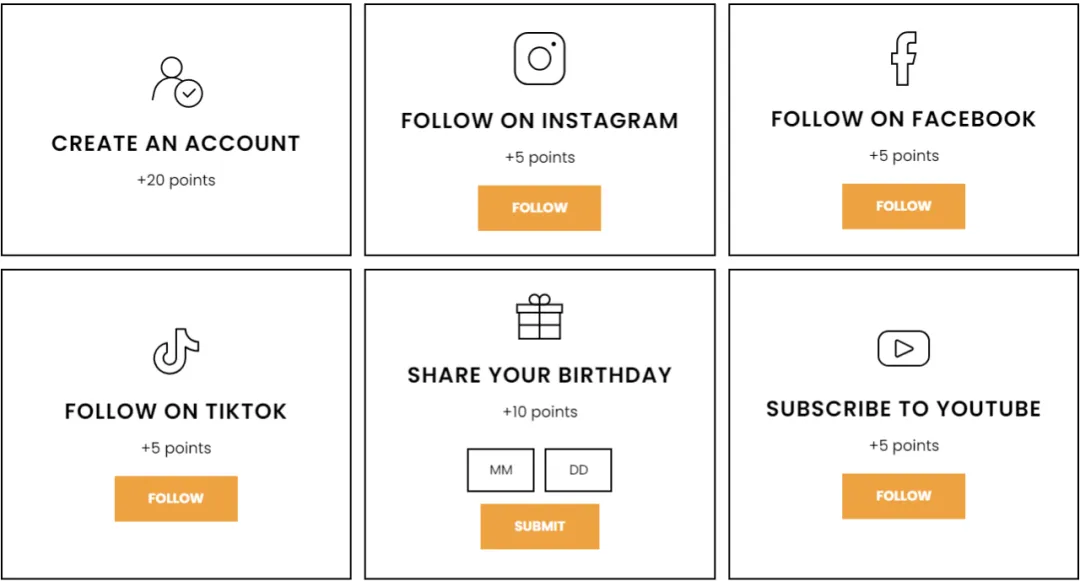
Task: Click the Facebook 'f' logo icon
Action: (903, 59)
